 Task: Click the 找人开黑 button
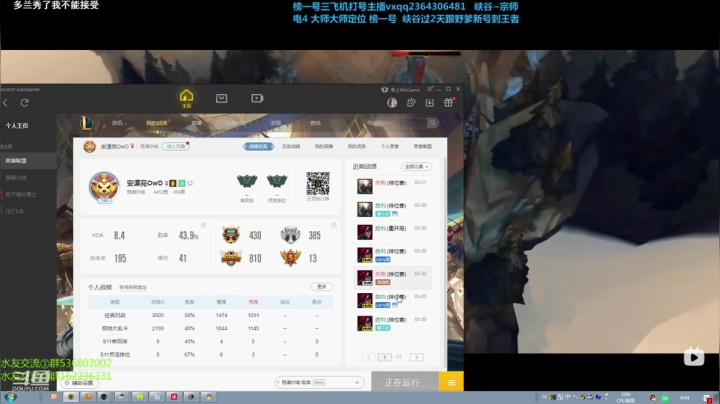pos(175,146)
